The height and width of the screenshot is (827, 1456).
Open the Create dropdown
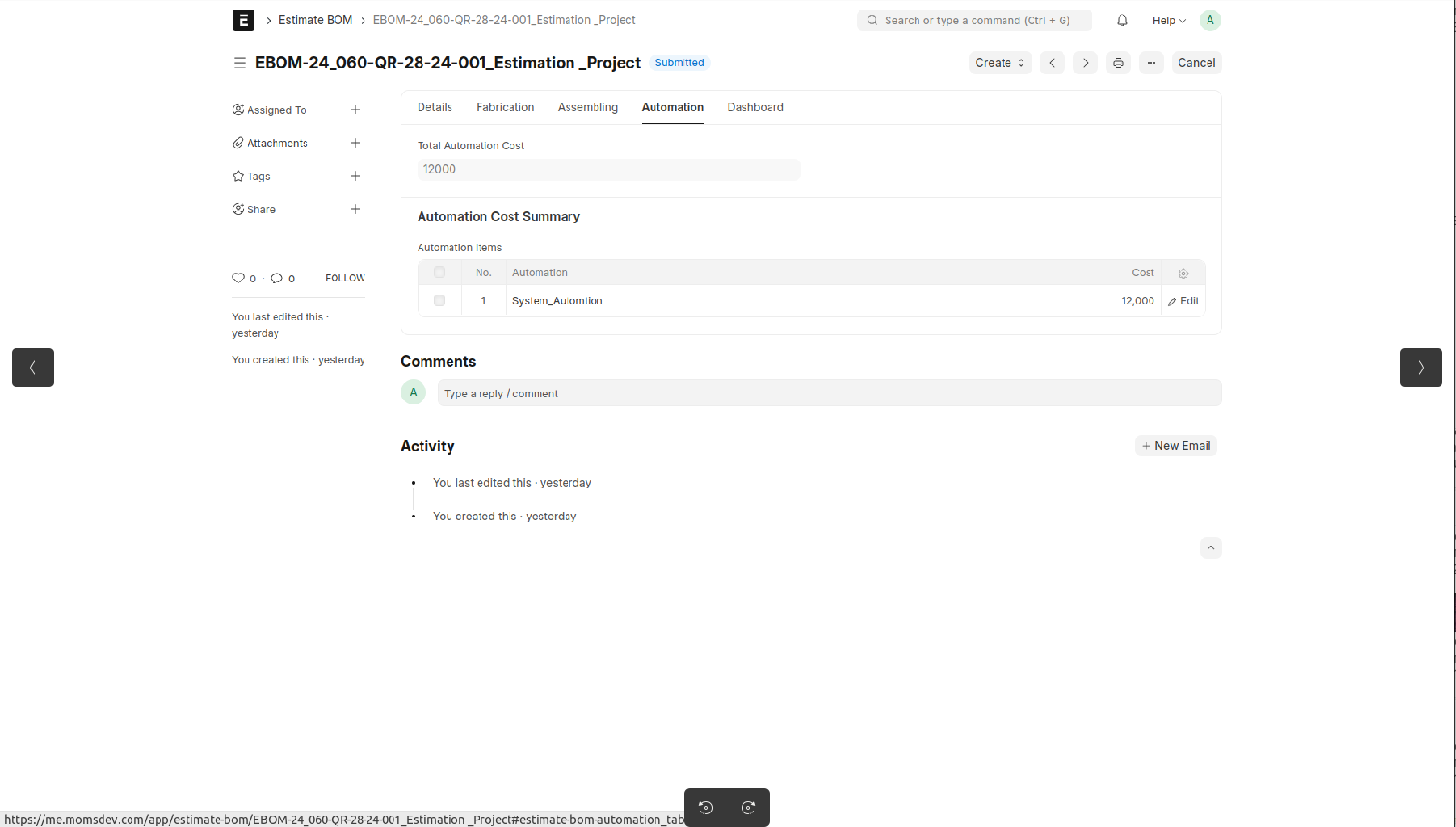pyautogui.click(x=1000, y=63)
